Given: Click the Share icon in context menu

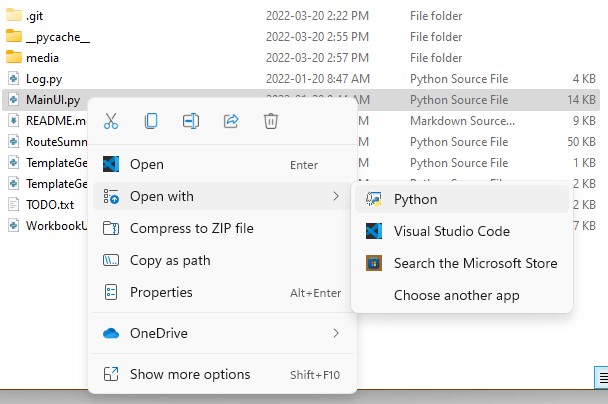Looking at the screenshot, I should 231,121.
